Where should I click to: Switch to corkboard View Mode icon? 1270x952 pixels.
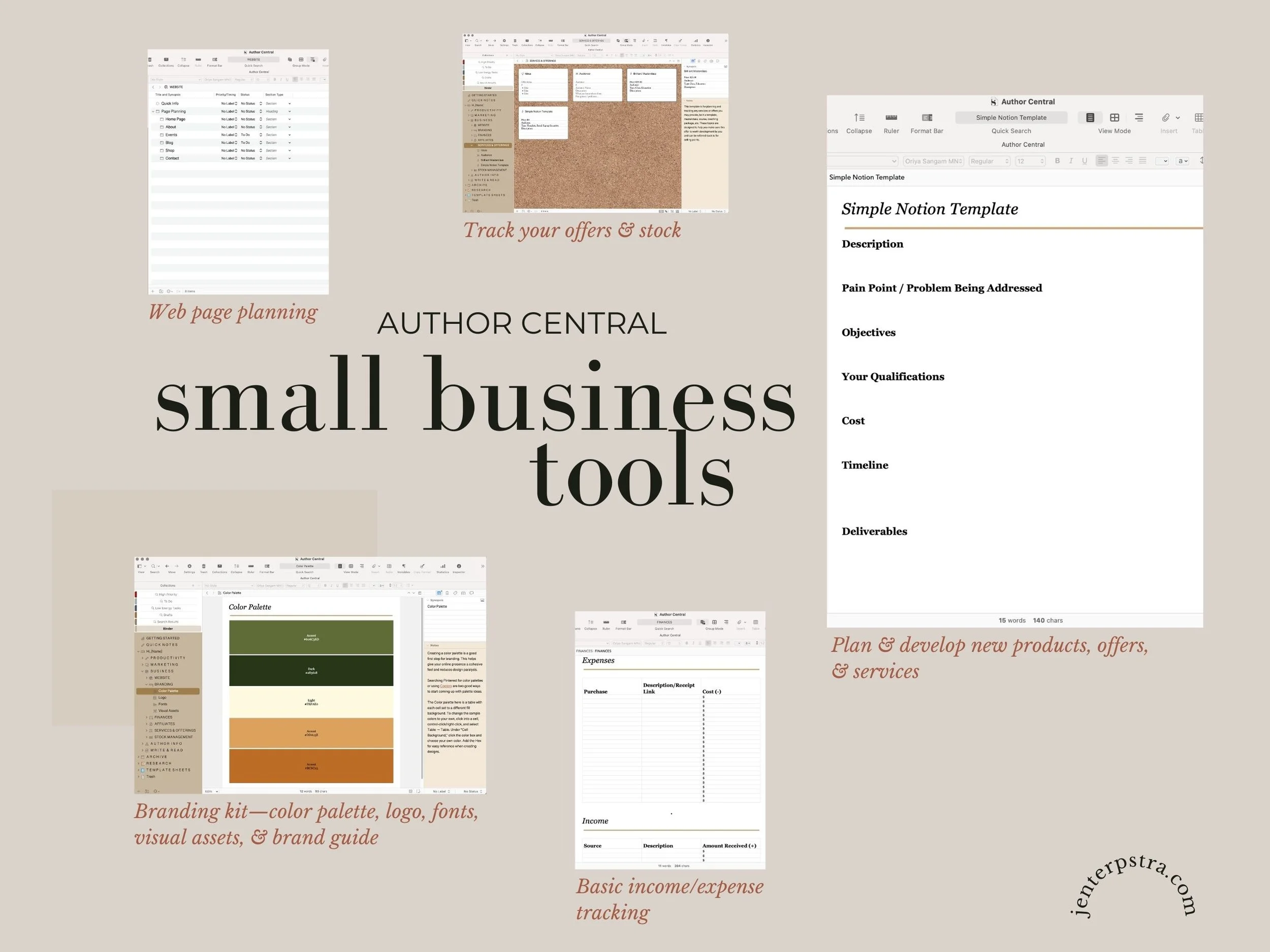[x=1116, y=118]
